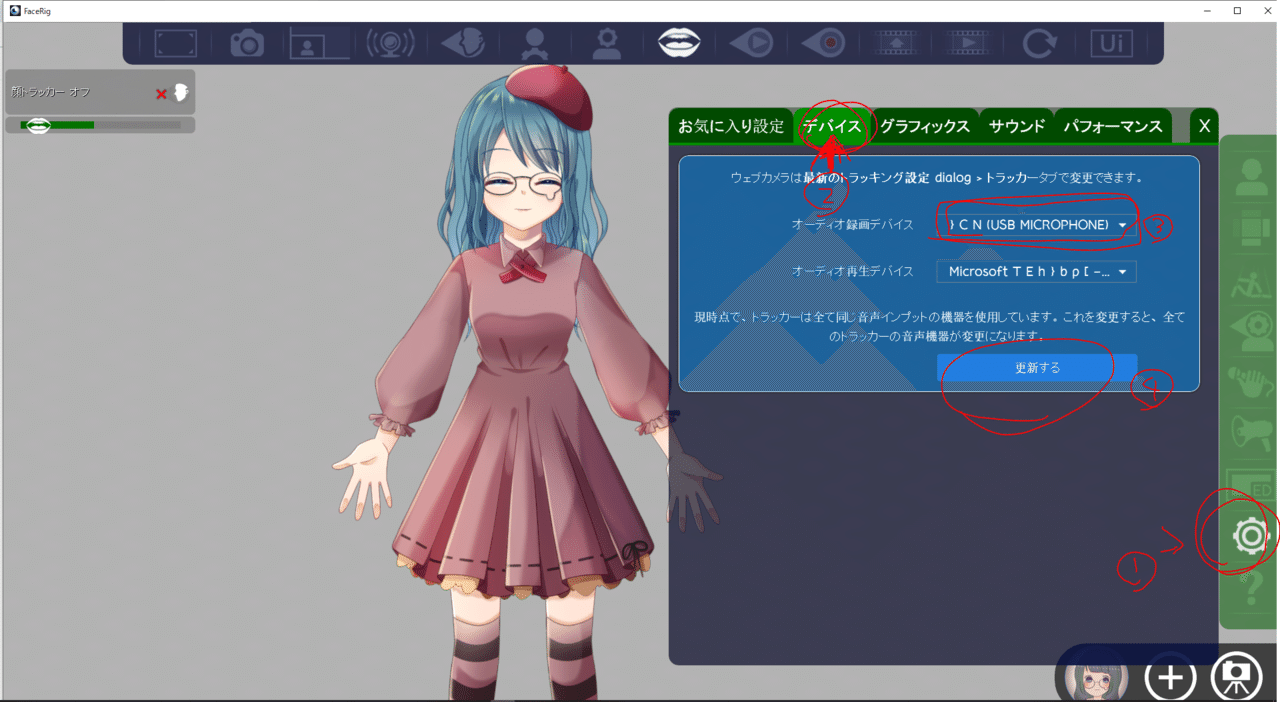Click the filmstrip play movie icon

coord(967,43)
